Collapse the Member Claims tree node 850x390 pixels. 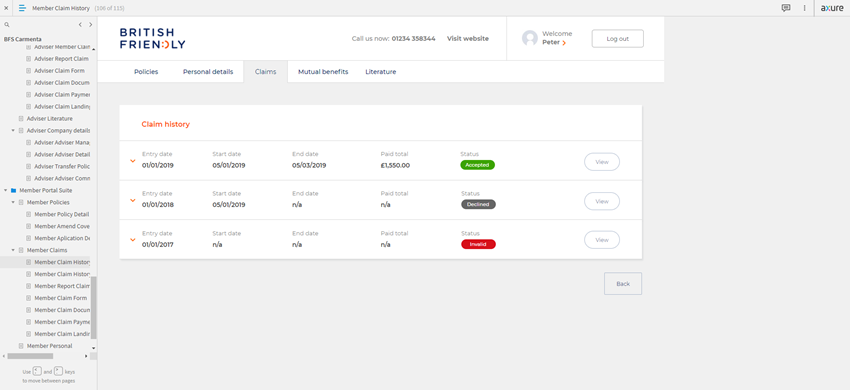click(14, 250)
